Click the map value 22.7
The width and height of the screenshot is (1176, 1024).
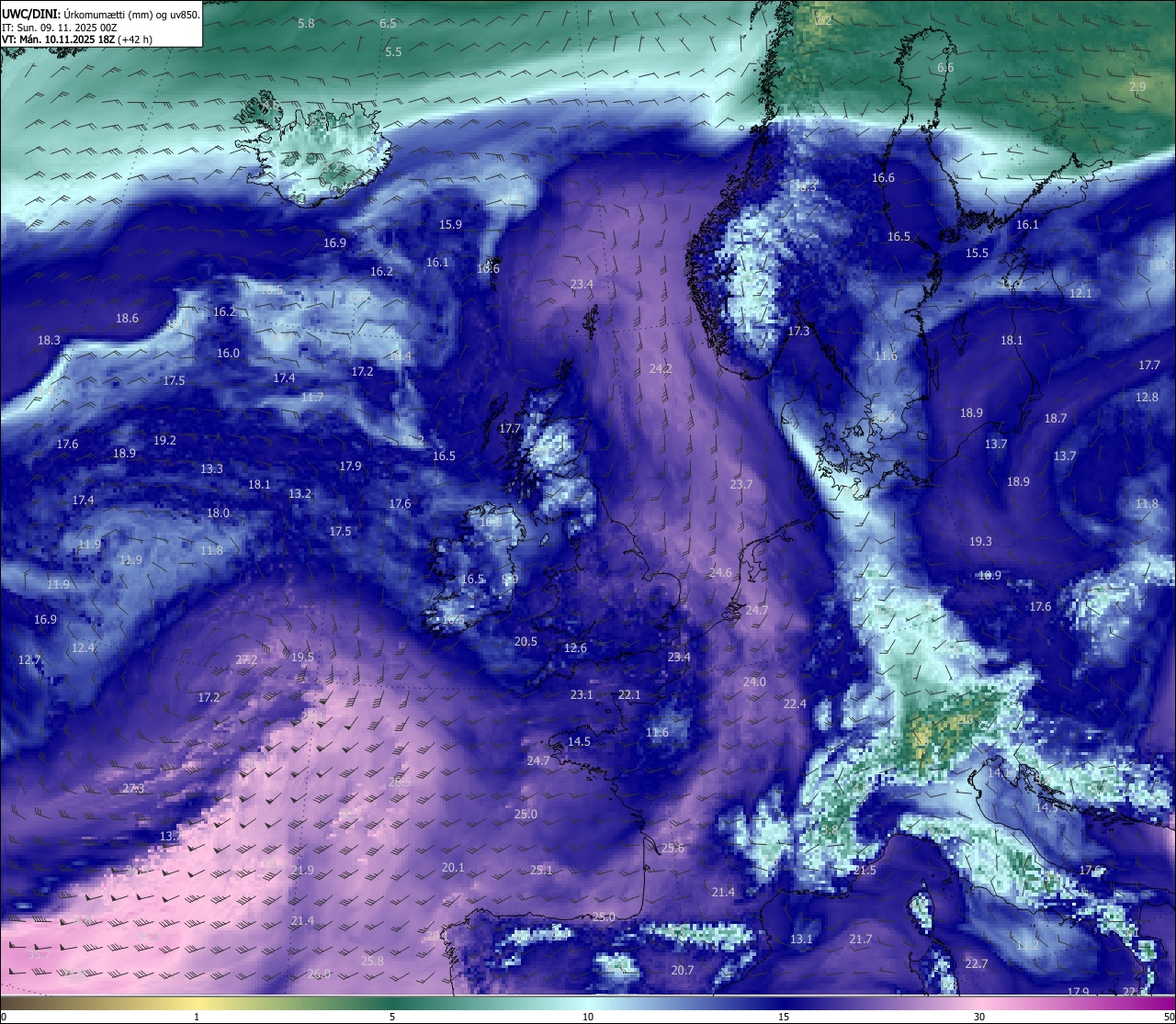click(x=977, y=964)
